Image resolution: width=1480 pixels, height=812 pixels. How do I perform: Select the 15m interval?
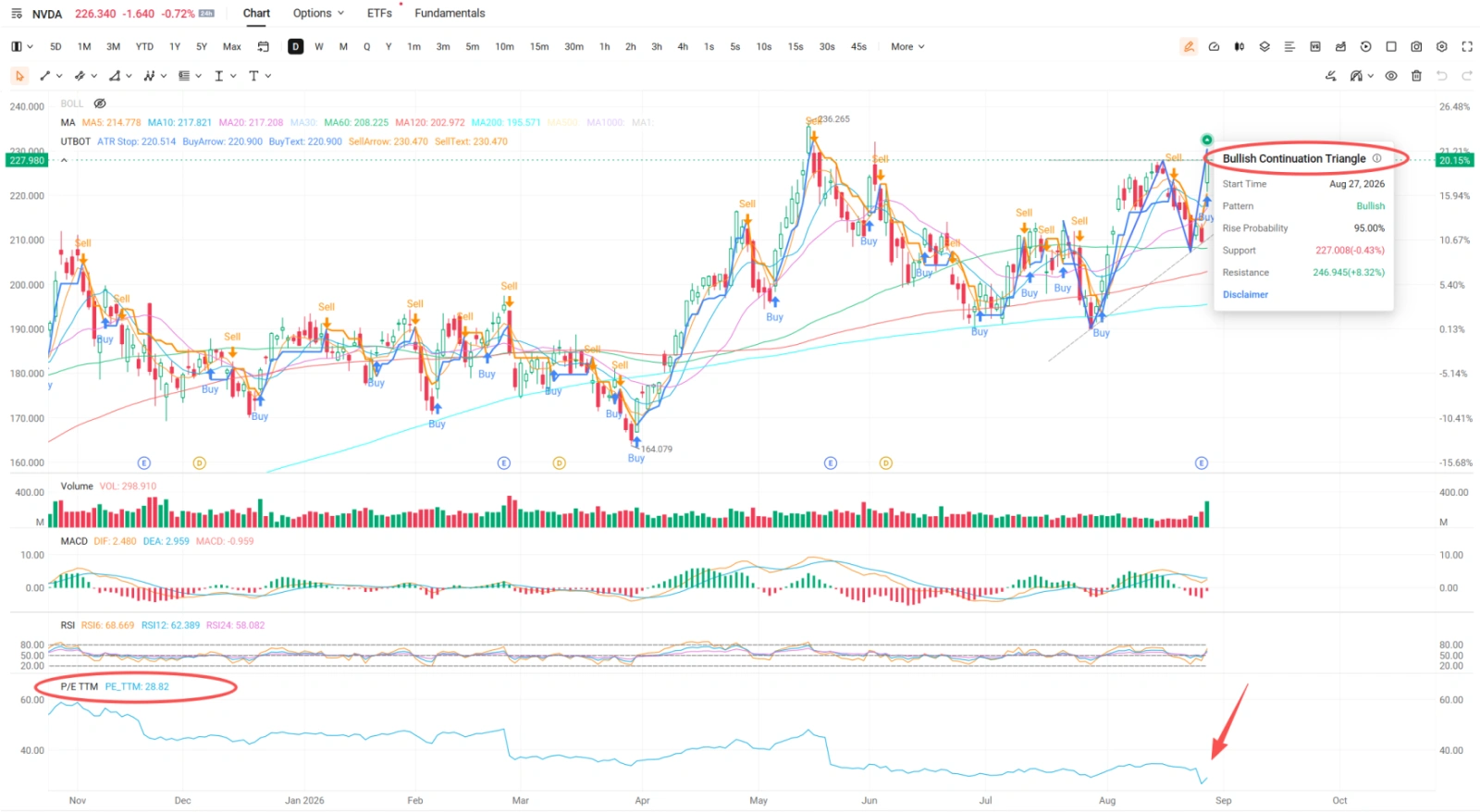click(x=539, y=46)
